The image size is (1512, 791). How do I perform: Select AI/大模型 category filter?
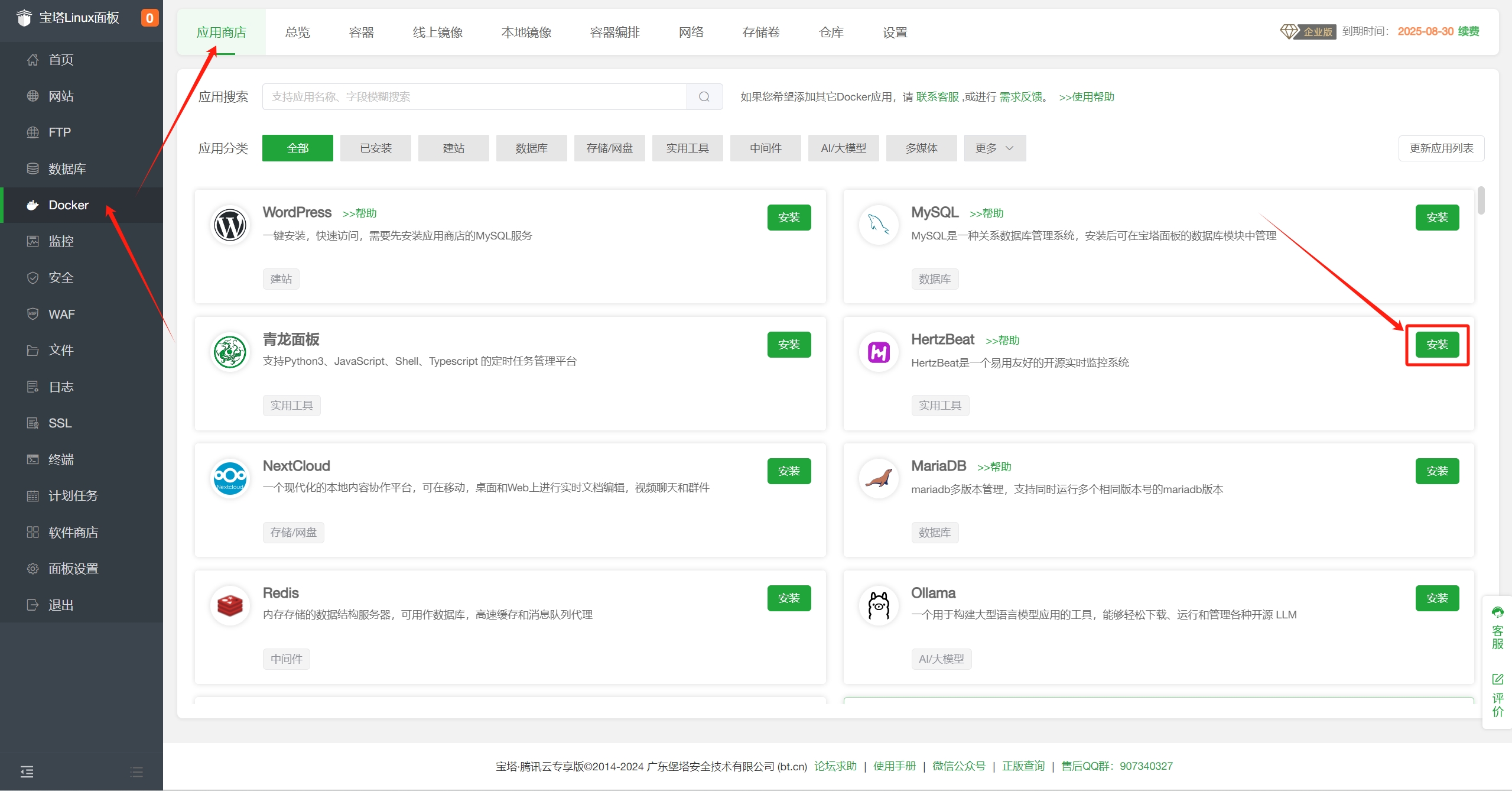click(x=843, y=148)
